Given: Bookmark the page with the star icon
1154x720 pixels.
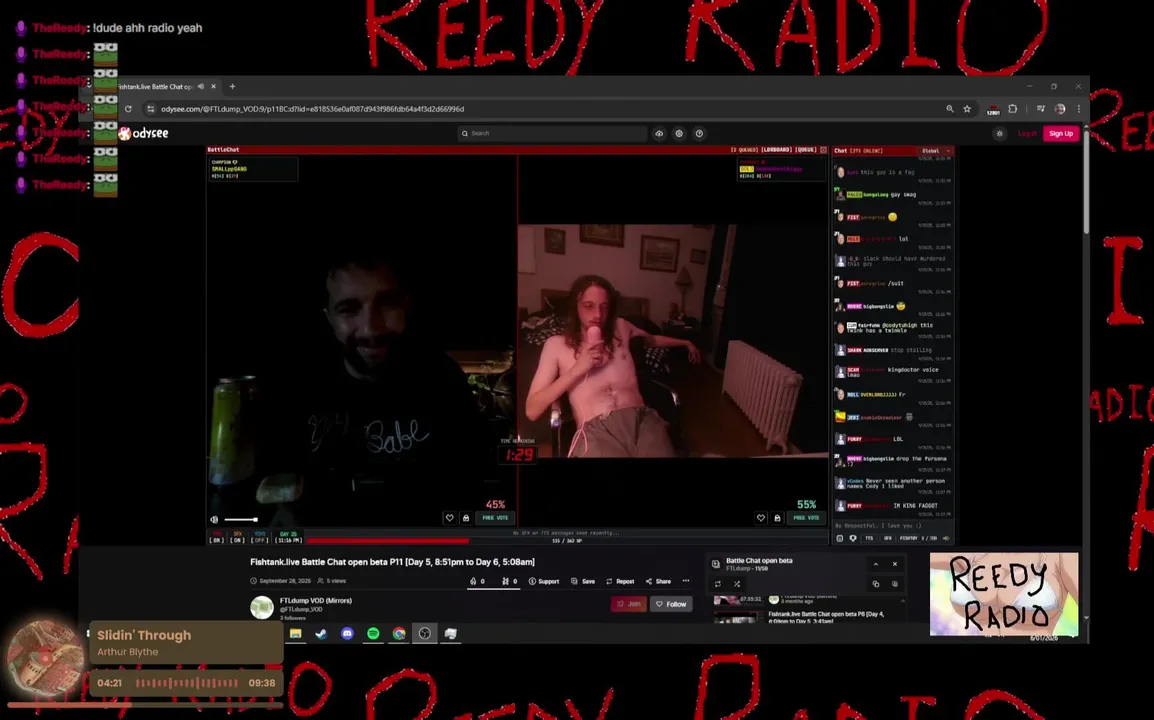Looking at the screenshot, I should [x=967, y=109].
